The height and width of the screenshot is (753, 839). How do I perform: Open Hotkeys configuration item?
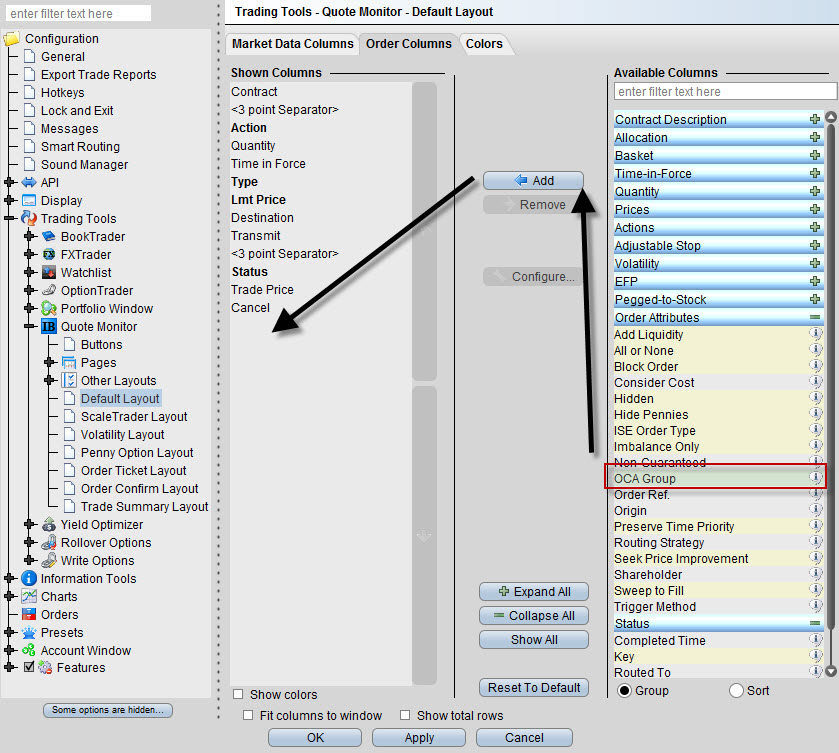(x=63, y=93)
